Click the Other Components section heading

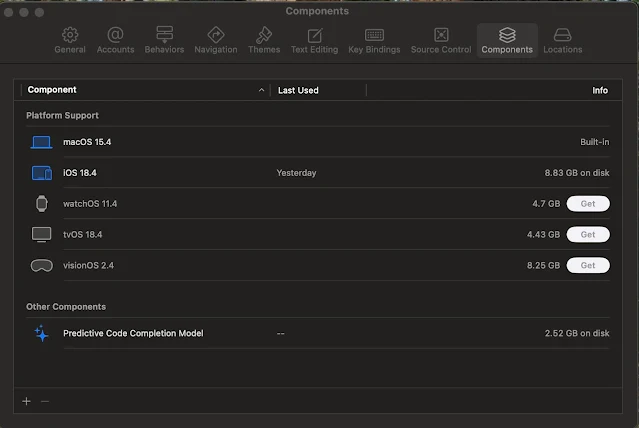coord(66,307)
